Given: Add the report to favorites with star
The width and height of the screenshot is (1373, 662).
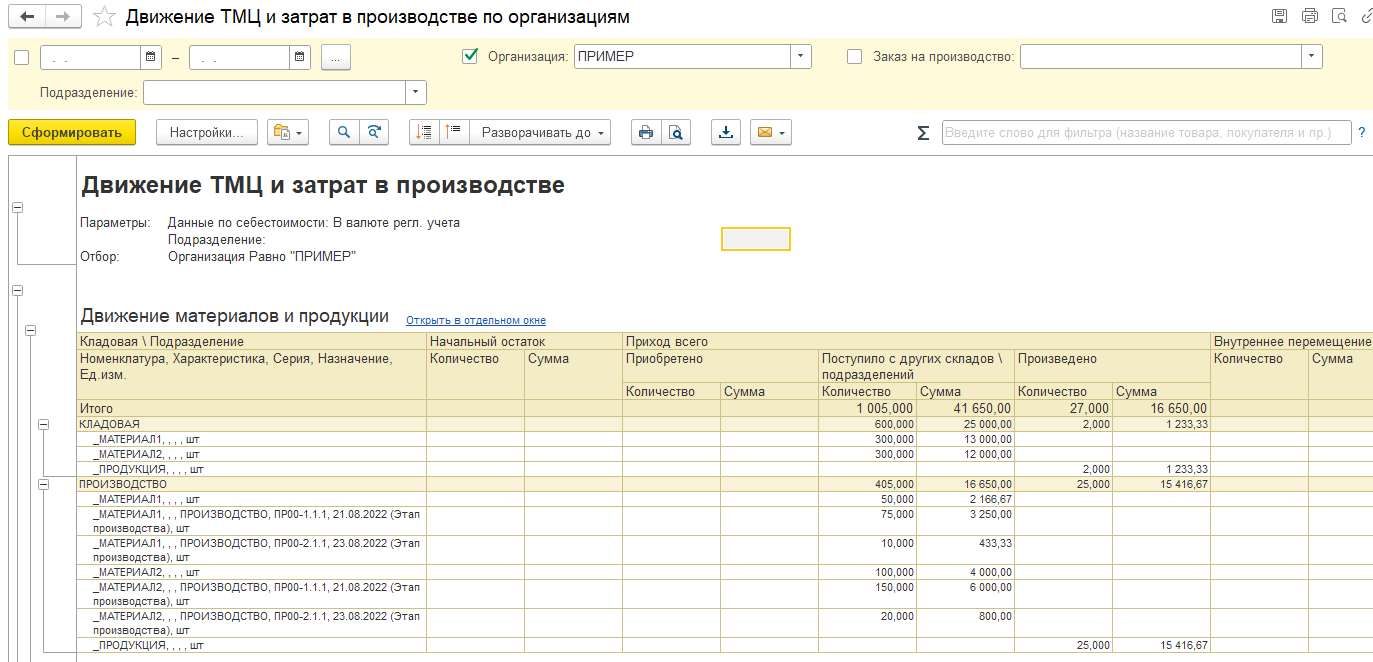Looking at the screenshot, I should coord(103,17).
